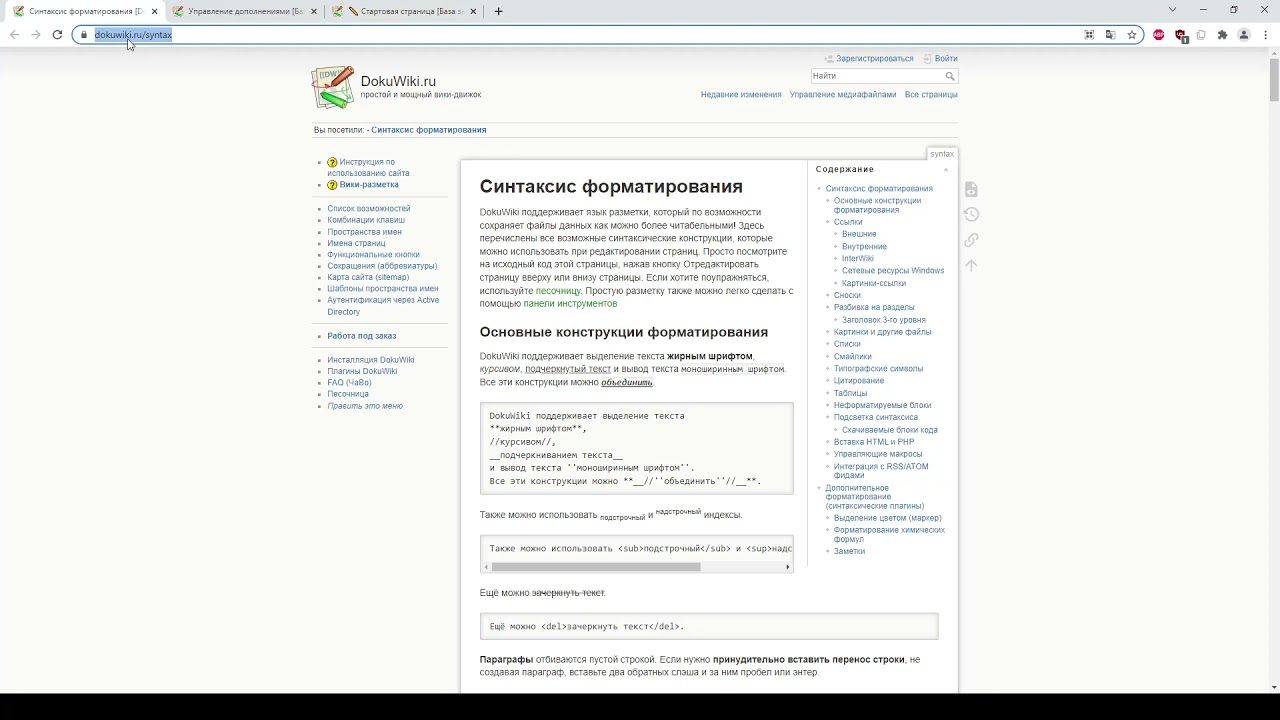This screenshot has height=720, width=1280.
Task: Jump to Смайлики in contents
Action: 853,356
